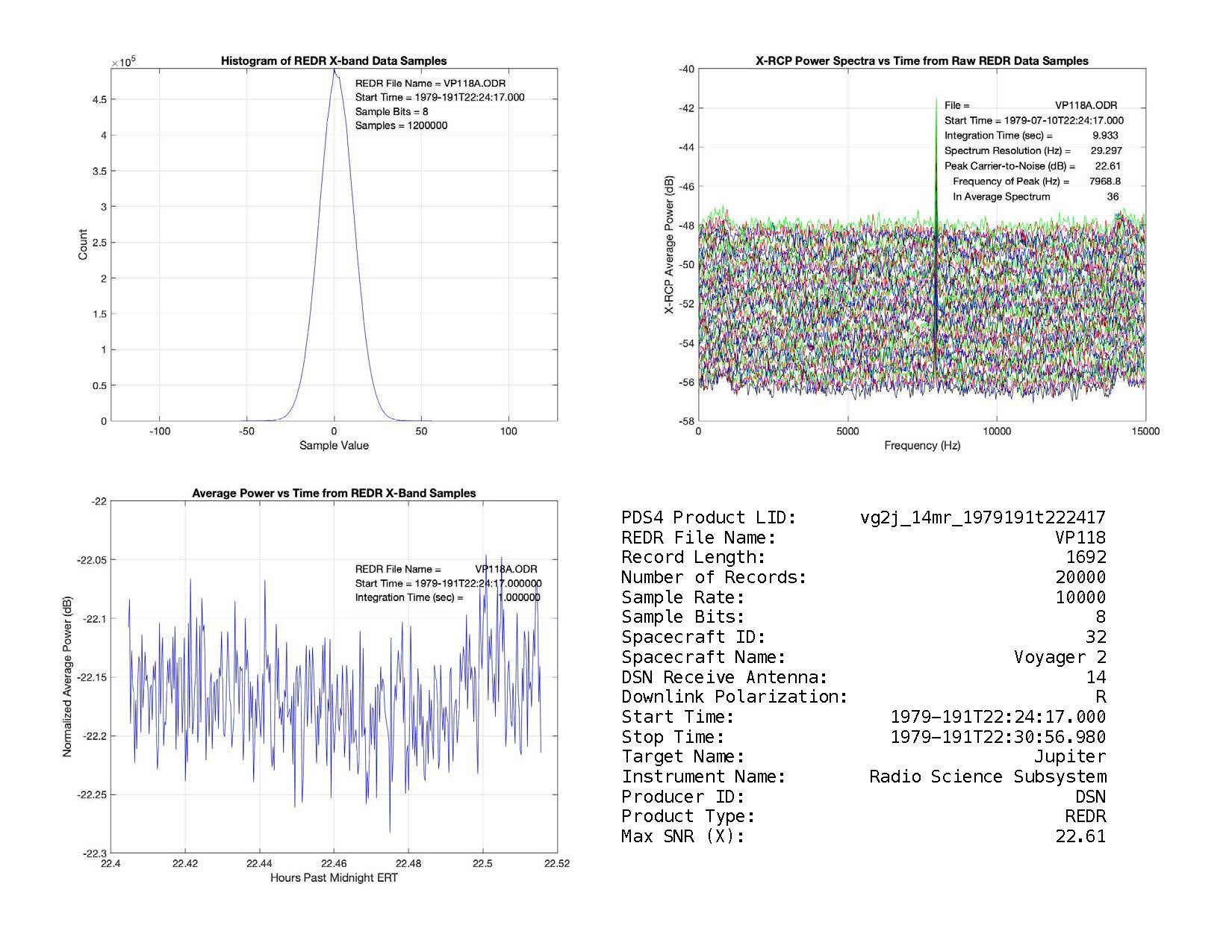Click the Instrument Name Radio Science Subsystem value
Screen dimensions: 1232x952
point(987,777)
